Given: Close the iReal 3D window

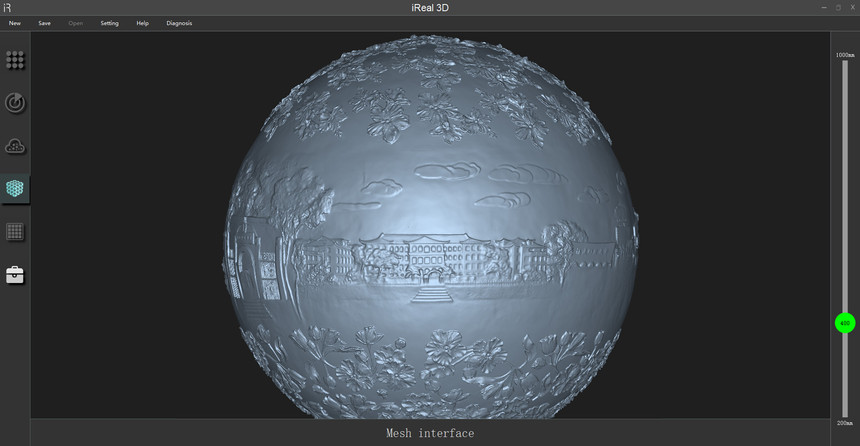Looking at the screenshot, I should (852, 7).
